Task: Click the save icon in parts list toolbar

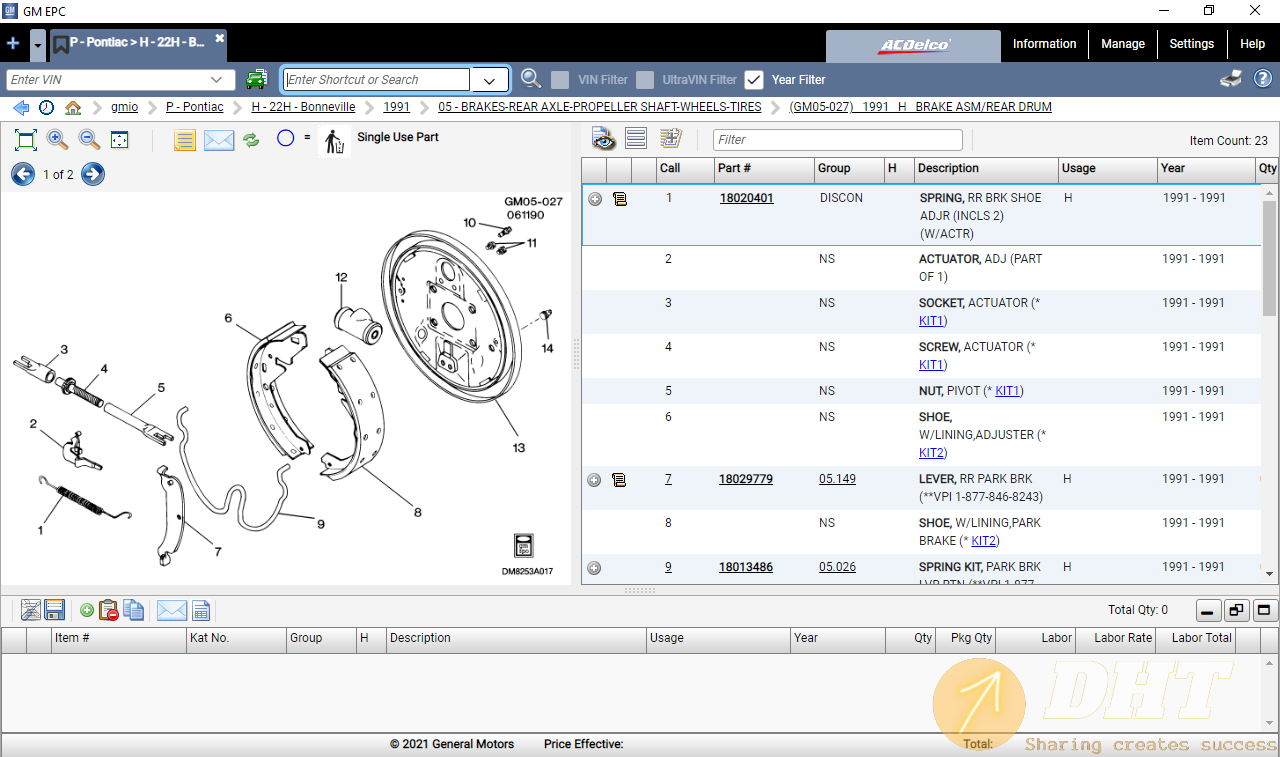Action: coord(55,610)
